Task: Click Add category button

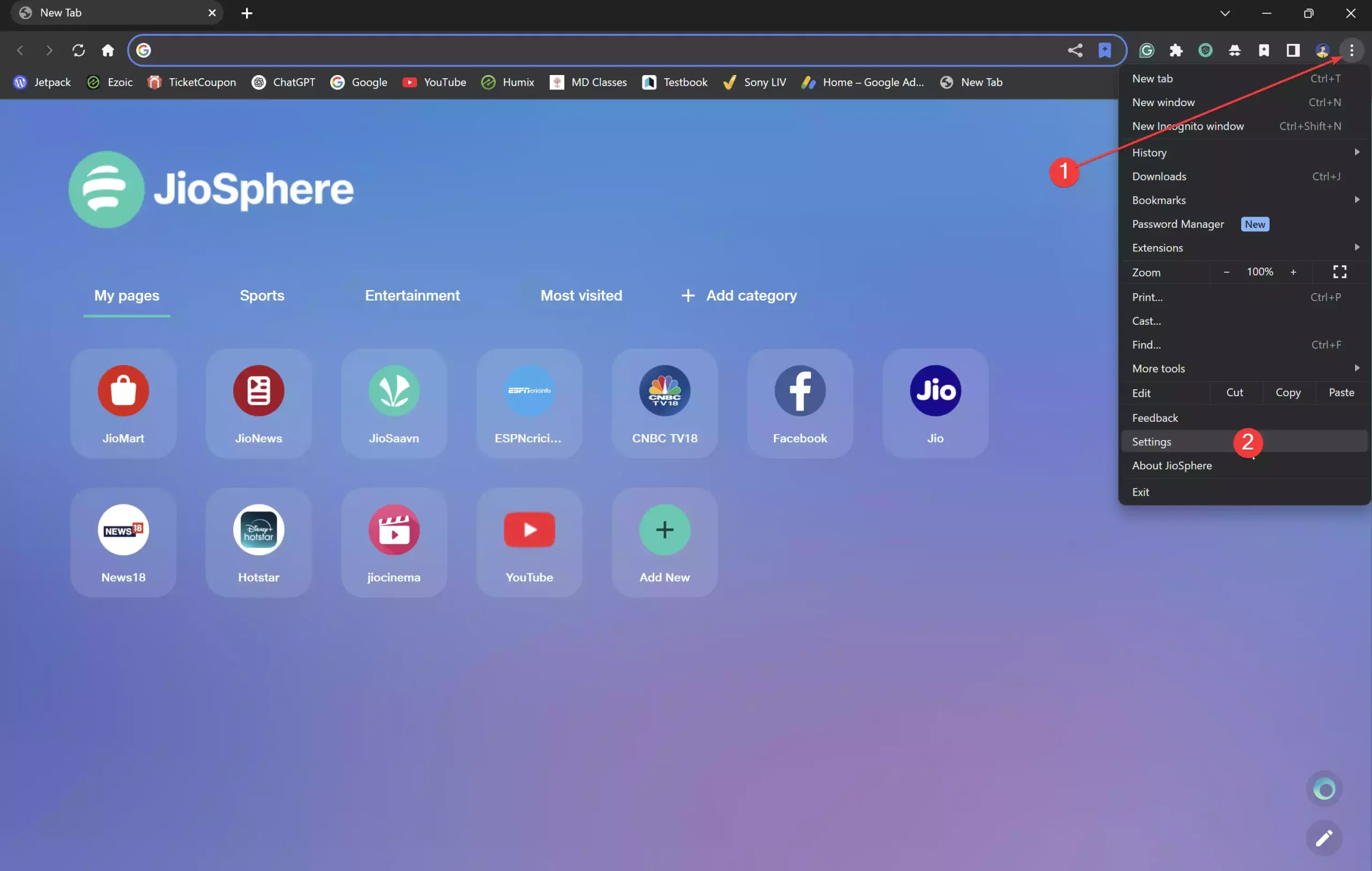Action: pyautogui.click(x=739, y=295)
